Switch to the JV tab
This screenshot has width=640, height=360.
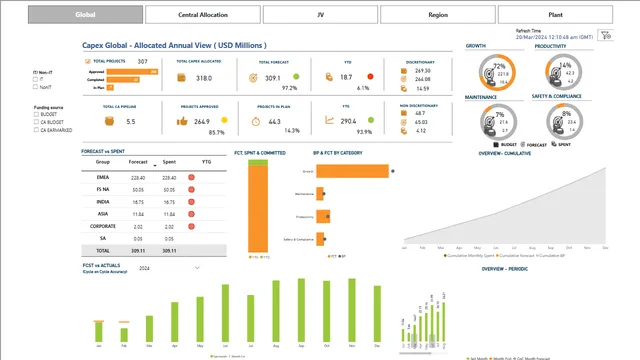click(x=320, y=15)
